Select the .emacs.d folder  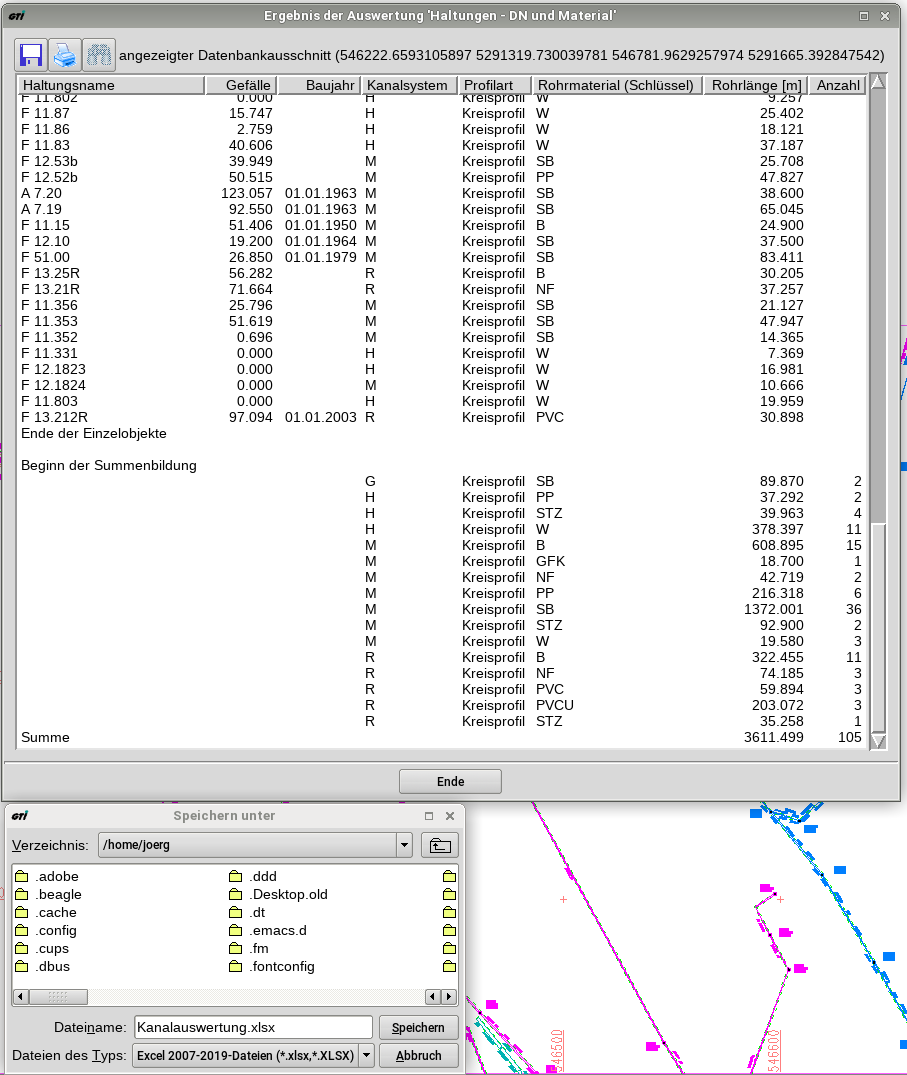tap(279, 931)
